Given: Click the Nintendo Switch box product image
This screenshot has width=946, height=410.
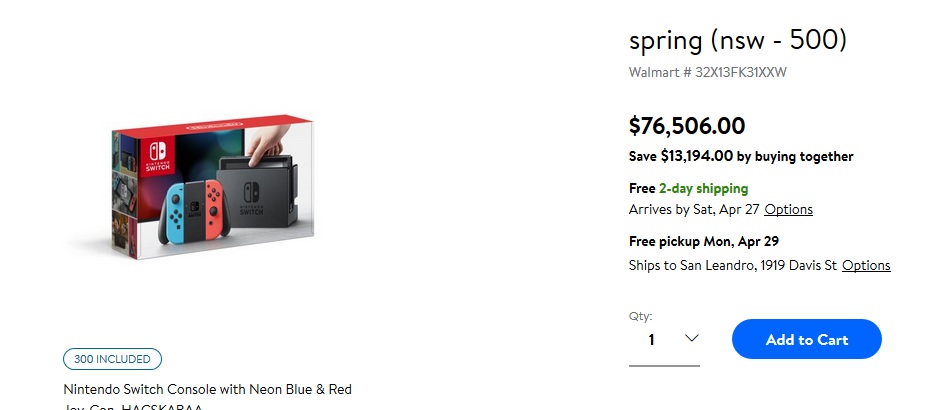Looking at the screenshot, I should pos(213,187).
